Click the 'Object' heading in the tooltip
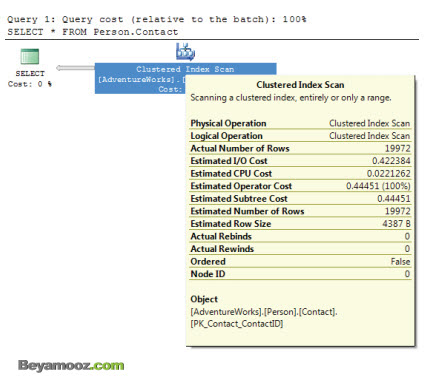This screenshot has height=388, width=426. (x=204, y=299)
